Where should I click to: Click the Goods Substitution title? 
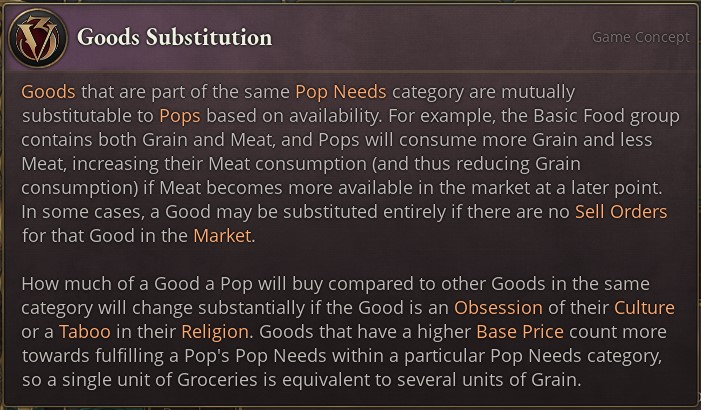tap(174, 38)
